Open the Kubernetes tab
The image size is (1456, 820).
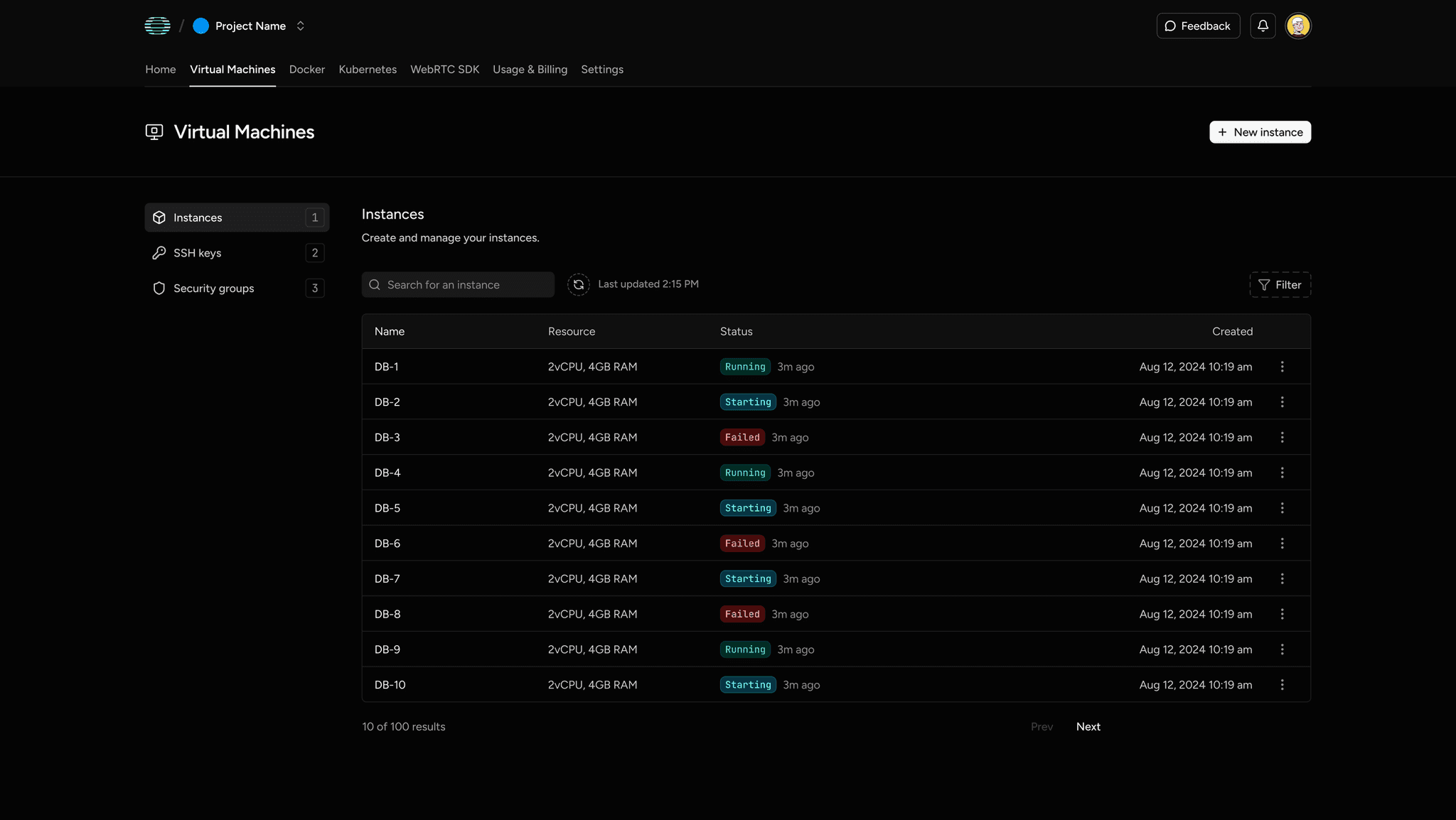(368, 70)
